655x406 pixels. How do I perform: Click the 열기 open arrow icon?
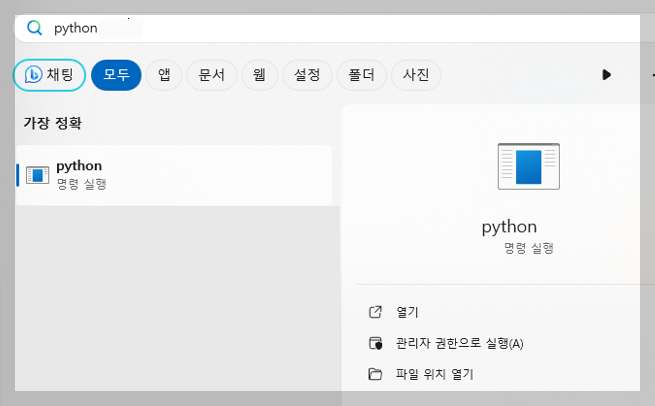click(x=375, y=312)
